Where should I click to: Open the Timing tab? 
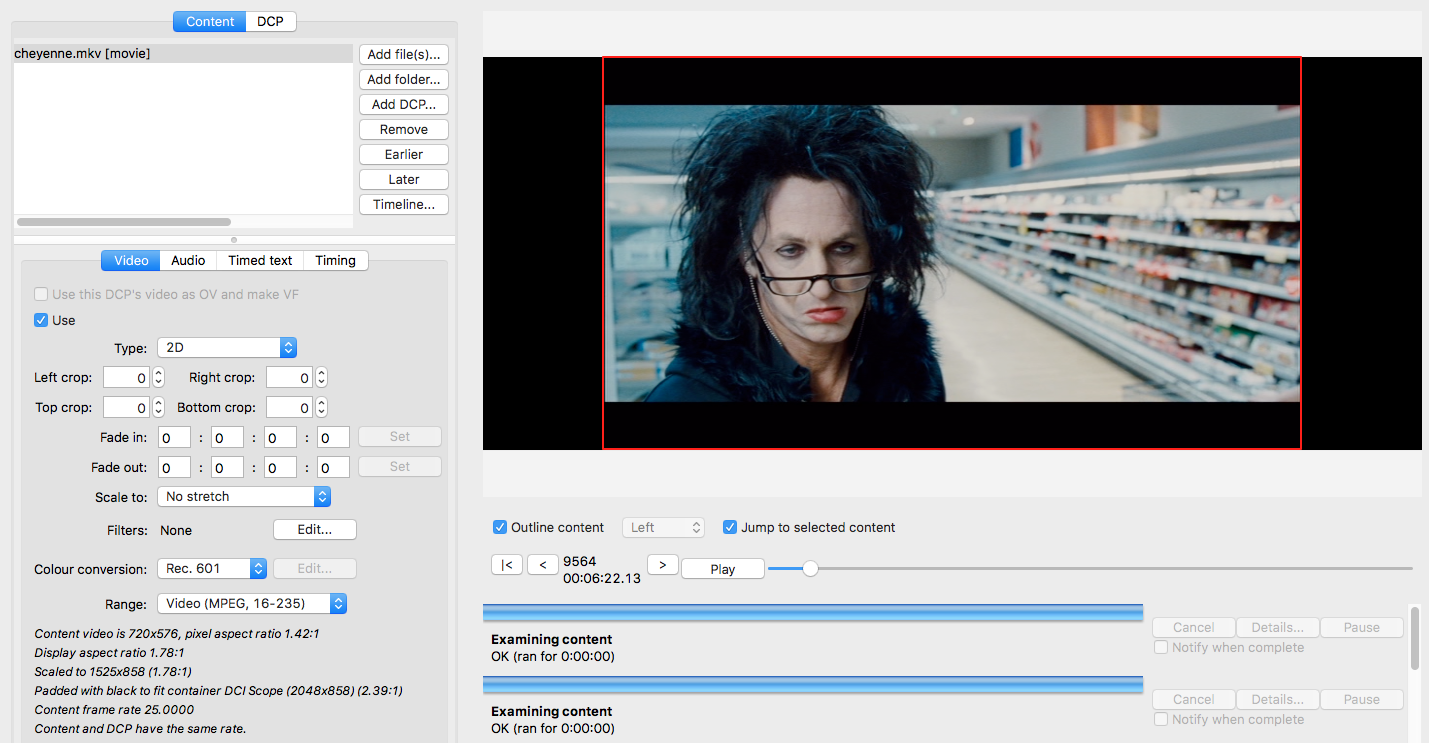click(x=335, y=260)
